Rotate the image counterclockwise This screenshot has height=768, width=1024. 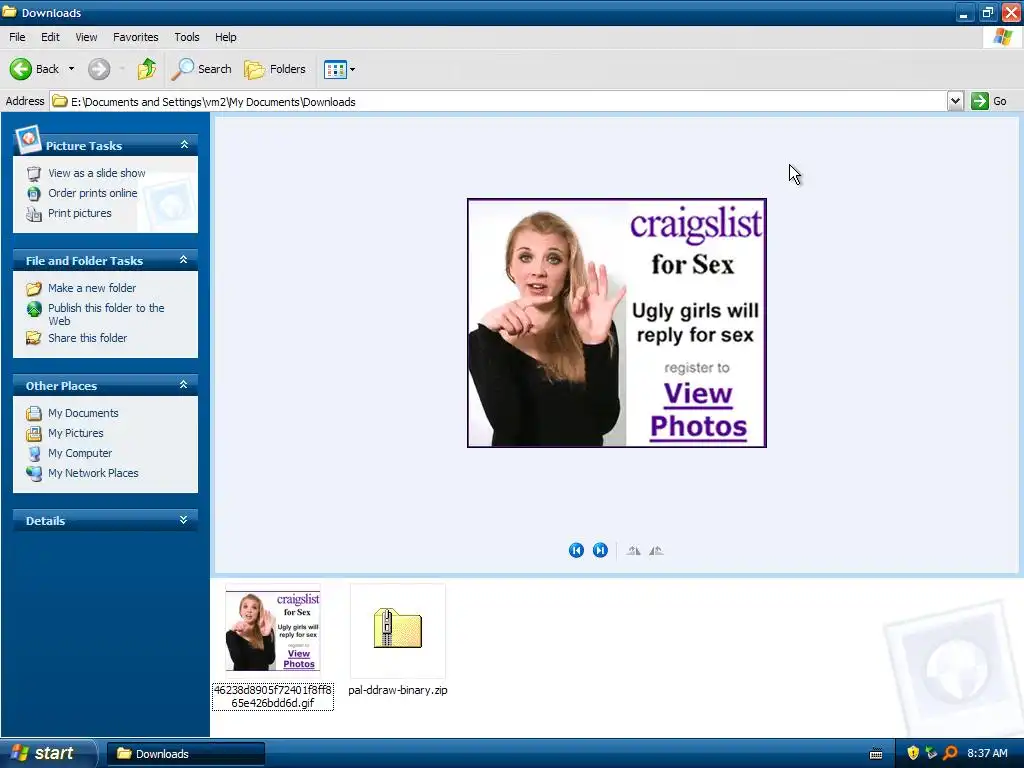pos(656,551)
